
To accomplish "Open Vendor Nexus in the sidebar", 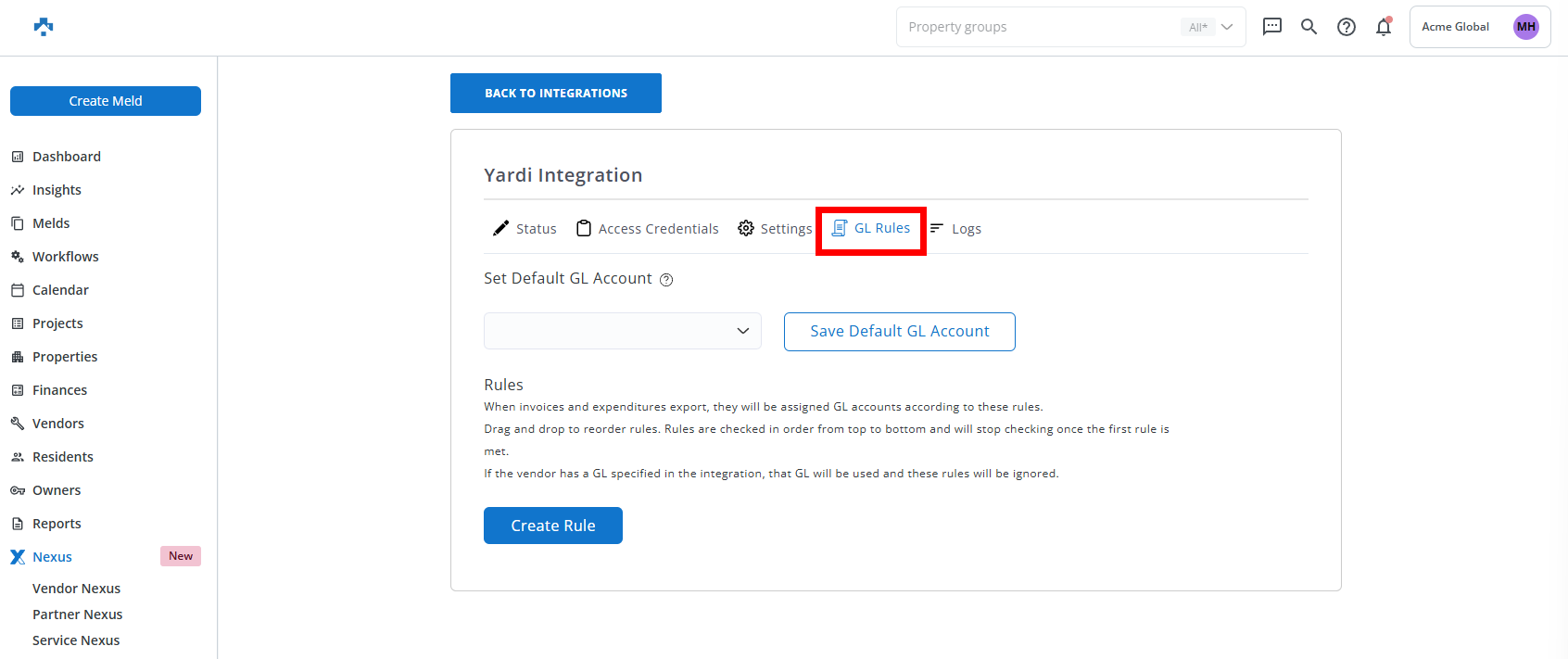I will coord(76,589).
